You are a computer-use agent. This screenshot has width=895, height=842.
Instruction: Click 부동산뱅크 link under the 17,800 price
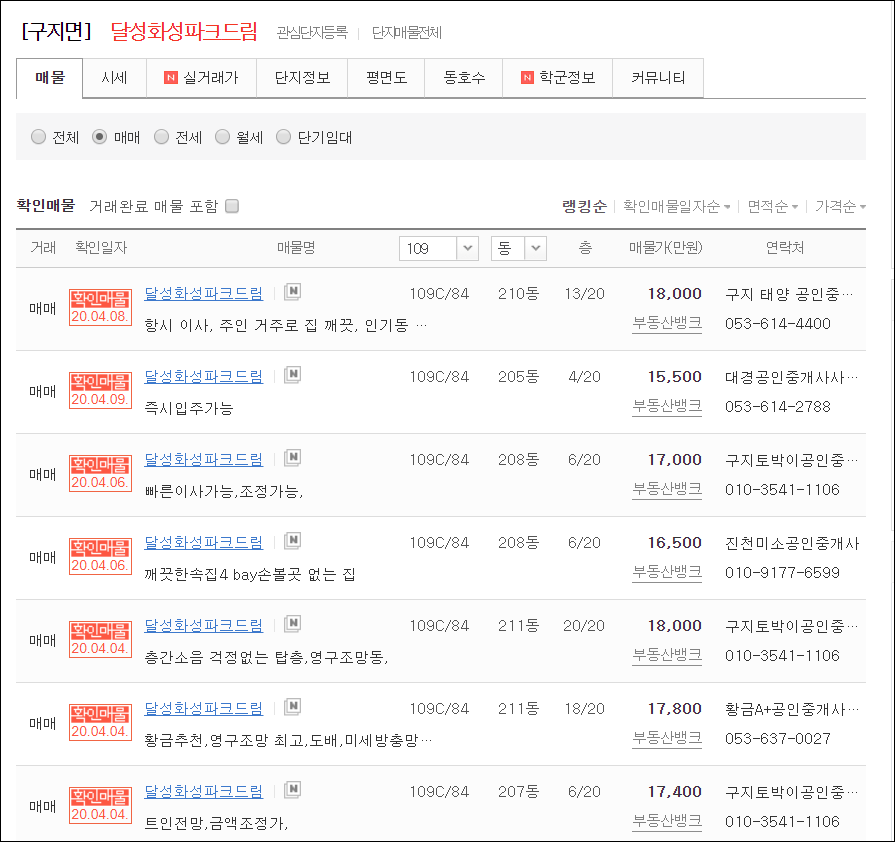click(667, 738)
